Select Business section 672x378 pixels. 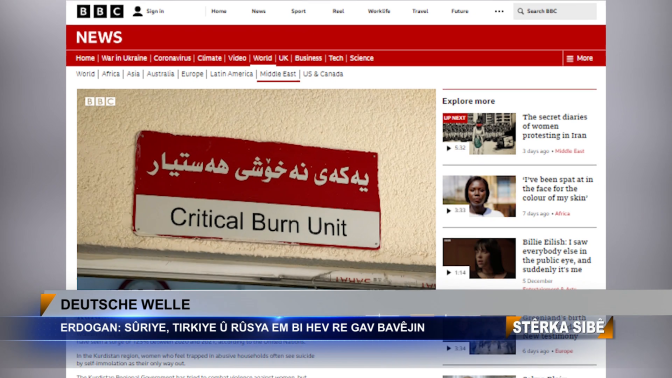[308, 58]
